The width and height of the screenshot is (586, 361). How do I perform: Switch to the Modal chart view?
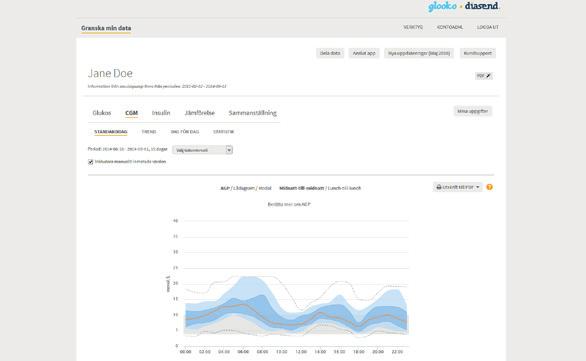265,188
